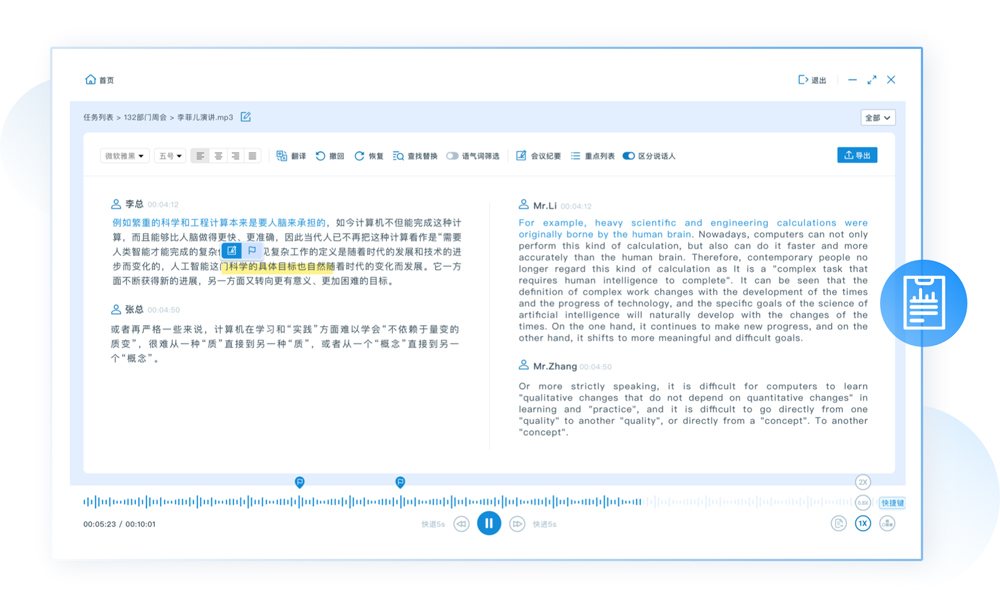
Task: Open the 会议纪要 meeting minutes editor
Action: click(538, 156)
